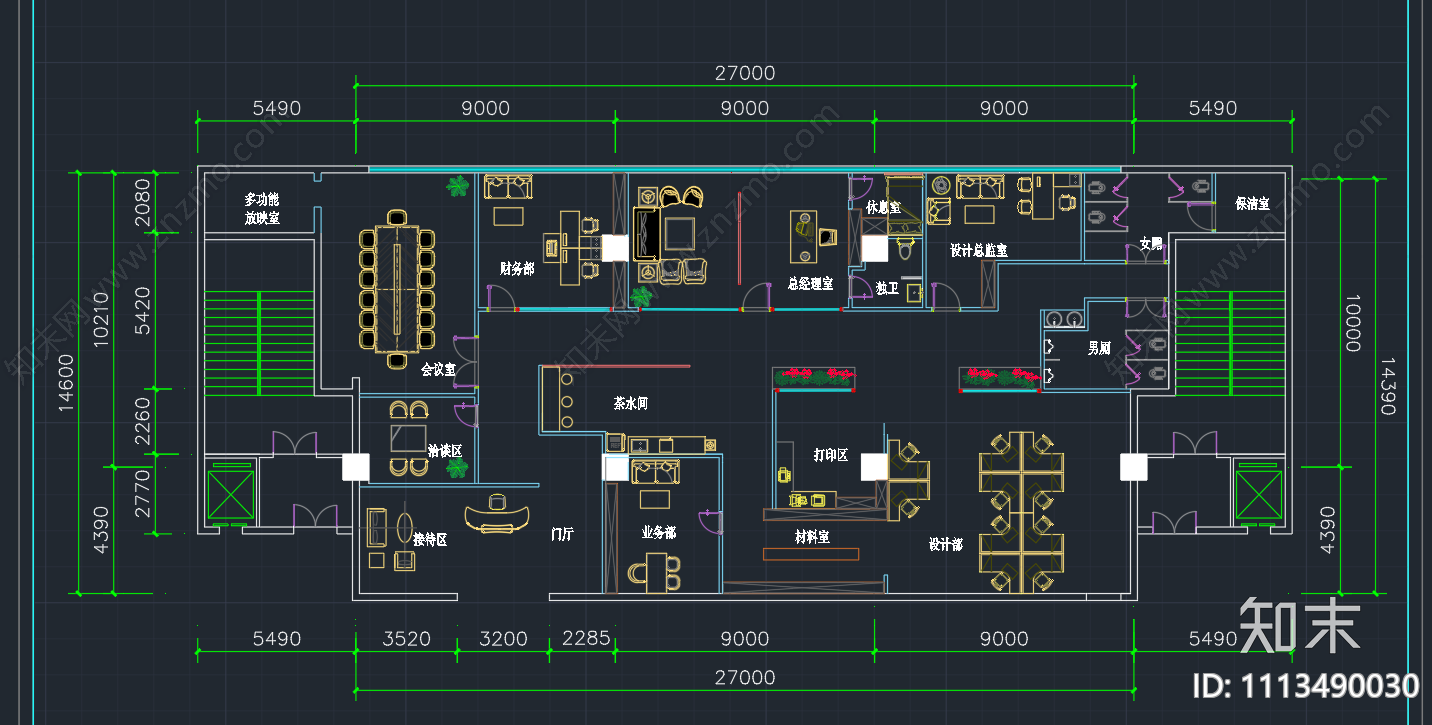The height and width of the screenshot is (725, 1432).
Task: Click the 2770 dimension value
Action: coord(143,493)
